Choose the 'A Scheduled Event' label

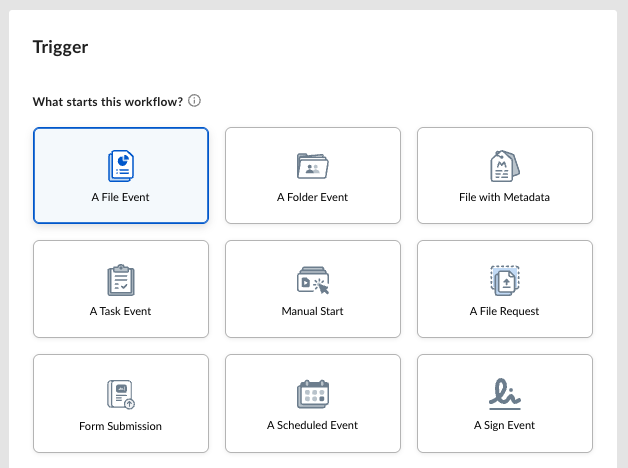point(312,425)
